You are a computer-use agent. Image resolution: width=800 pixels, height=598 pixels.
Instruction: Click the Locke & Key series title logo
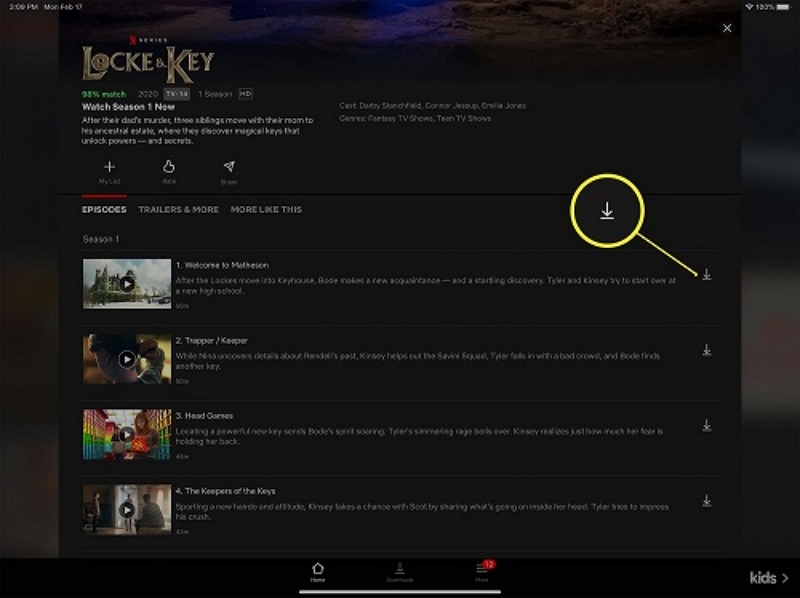[x=148, y=62]
